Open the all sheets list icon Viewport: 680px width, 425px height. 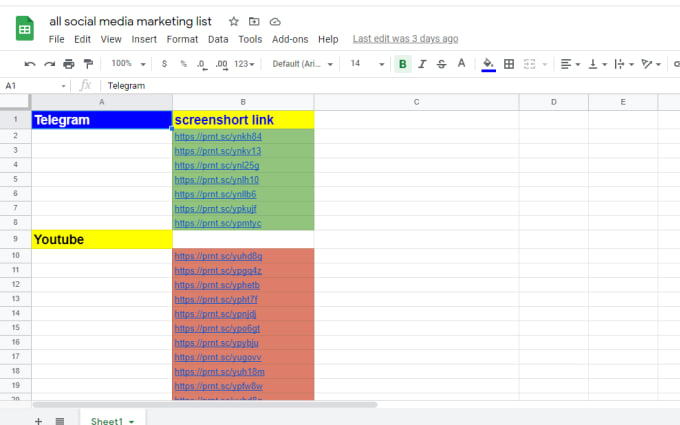60,421
